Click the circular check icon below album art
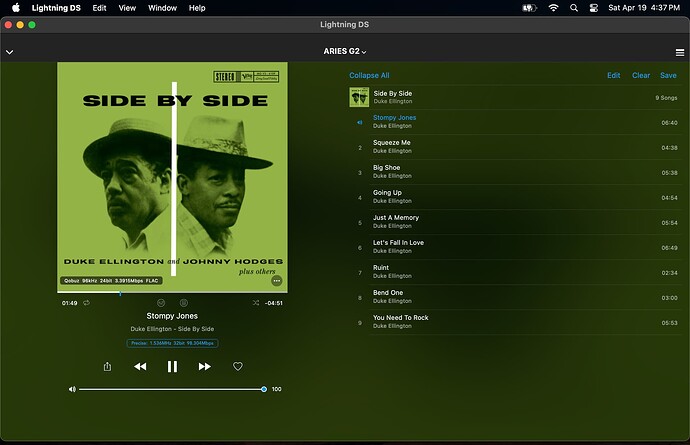The height and width of the screenshot is (445, 690). point(161,303)
